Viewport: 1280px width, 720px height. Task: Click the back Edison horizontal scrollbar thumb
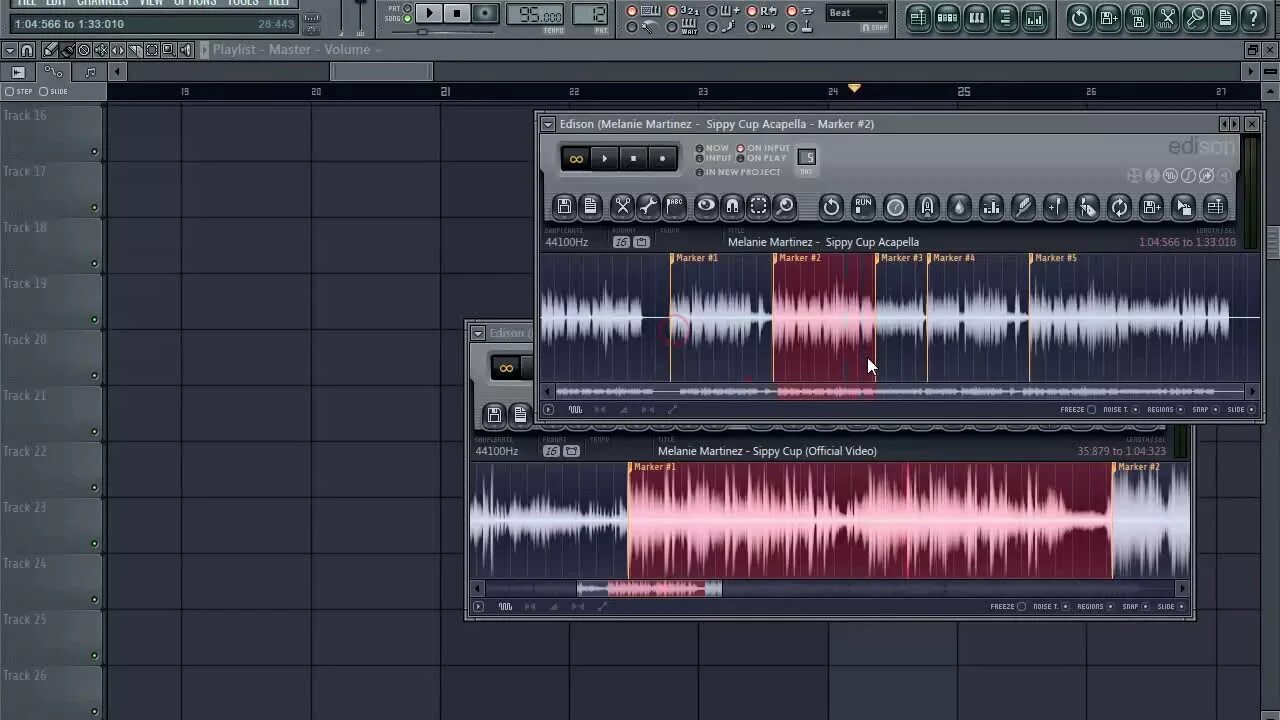pyautogui.click(x=649, y=590)
